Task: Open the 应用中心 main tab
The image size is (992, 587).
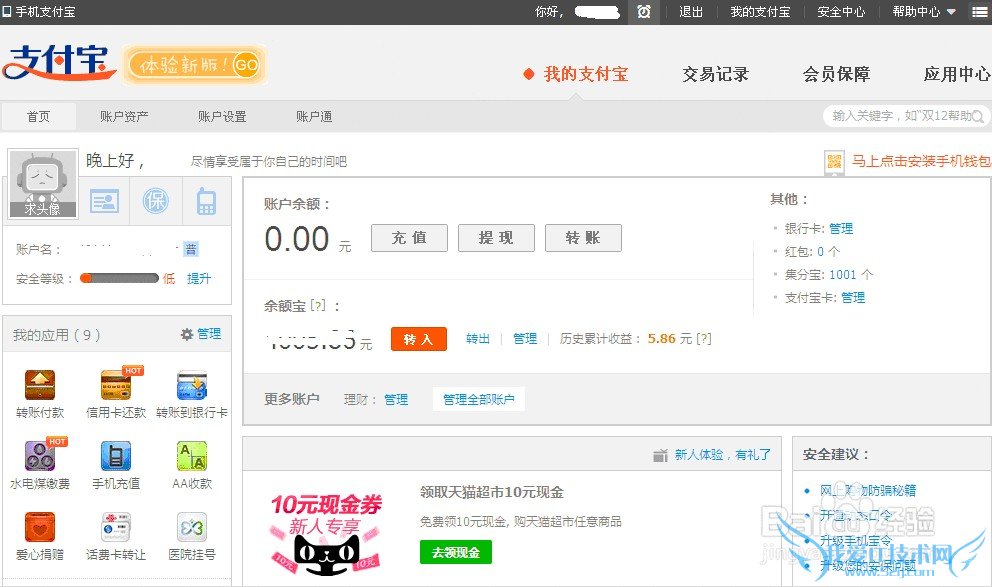Action: (x=957, y=74)
